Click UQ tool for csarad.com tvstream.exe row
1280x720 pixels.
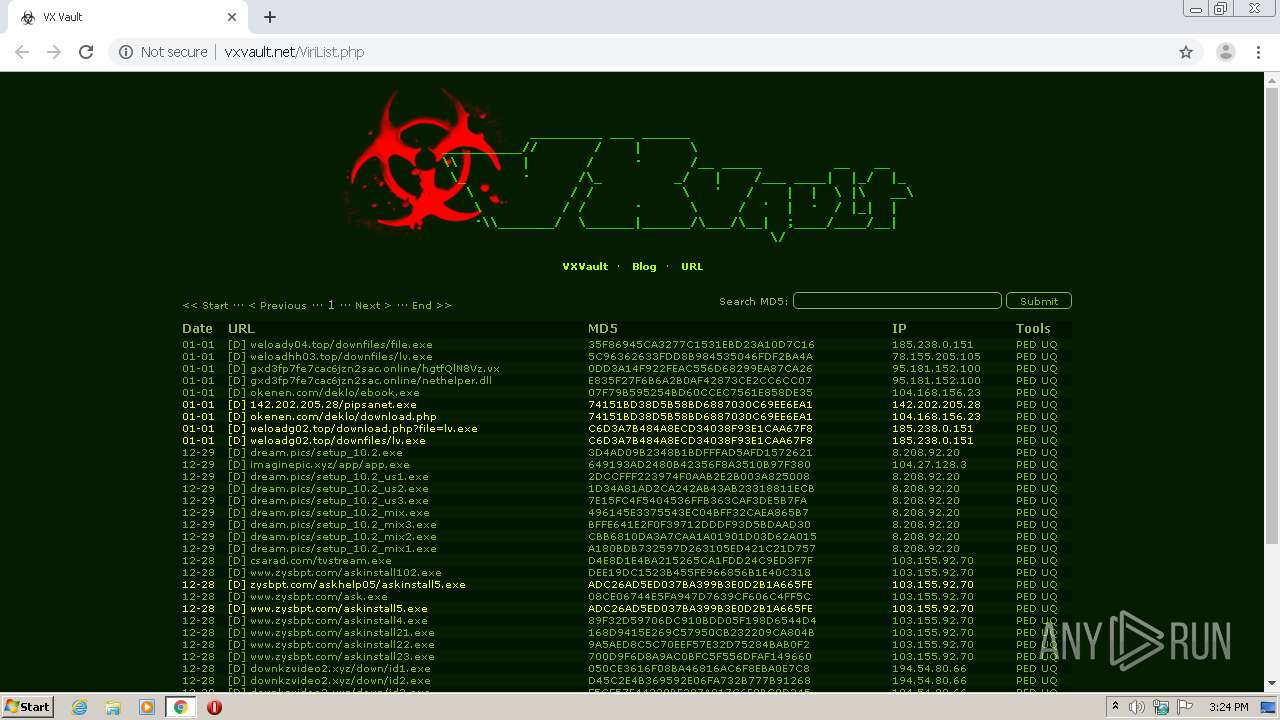(x=1049, y=561)
